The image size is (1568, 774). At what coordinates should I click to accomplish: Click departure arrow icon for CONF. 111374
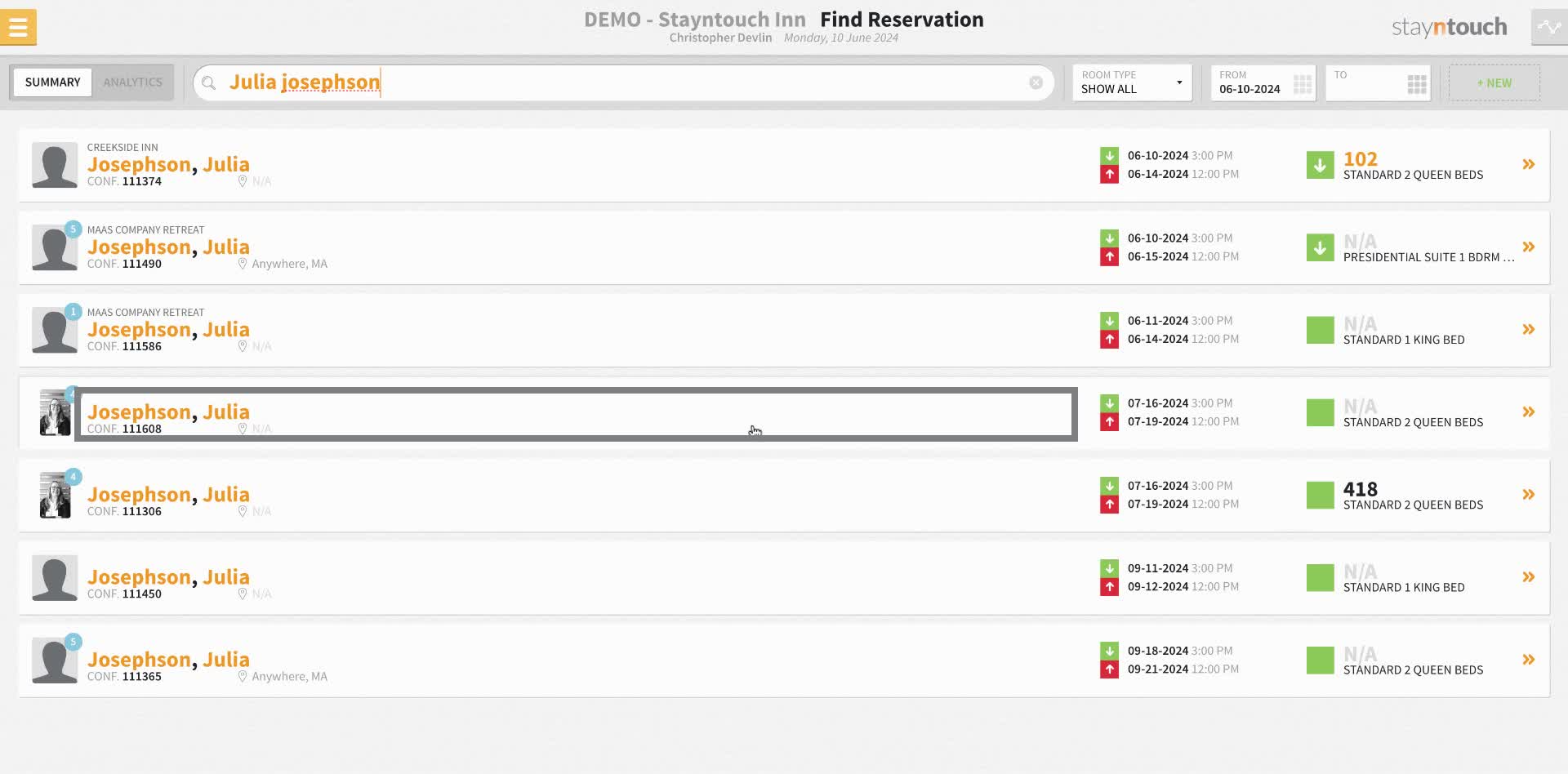click(1109, 174)
